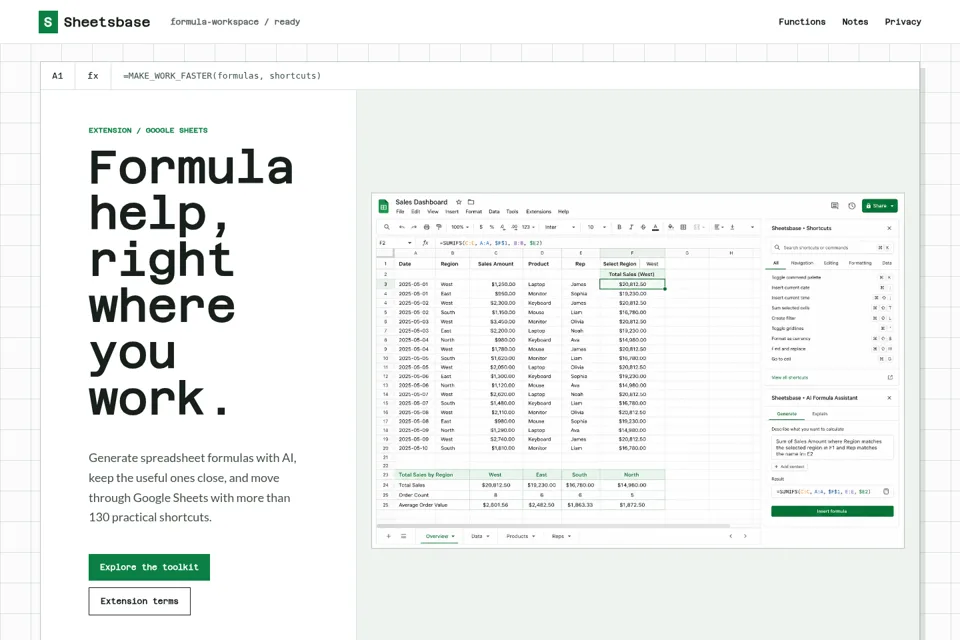Click the undo arrow icon
The height and width of the screenshot is (640, 960).
coord(402,227)
